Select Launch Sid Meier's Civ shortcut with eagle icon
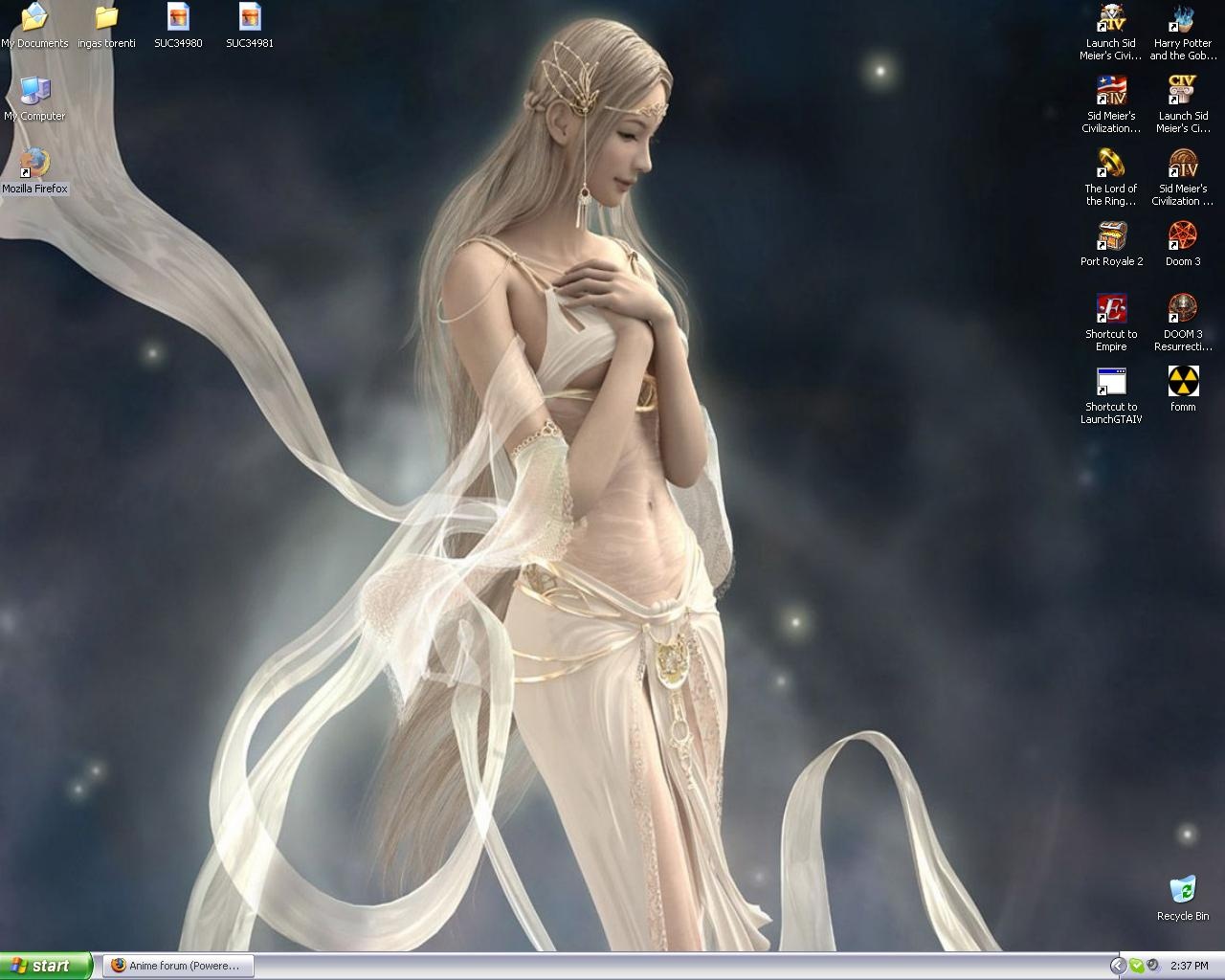Screen dimensions: 1225x980 coord(1111,19)
